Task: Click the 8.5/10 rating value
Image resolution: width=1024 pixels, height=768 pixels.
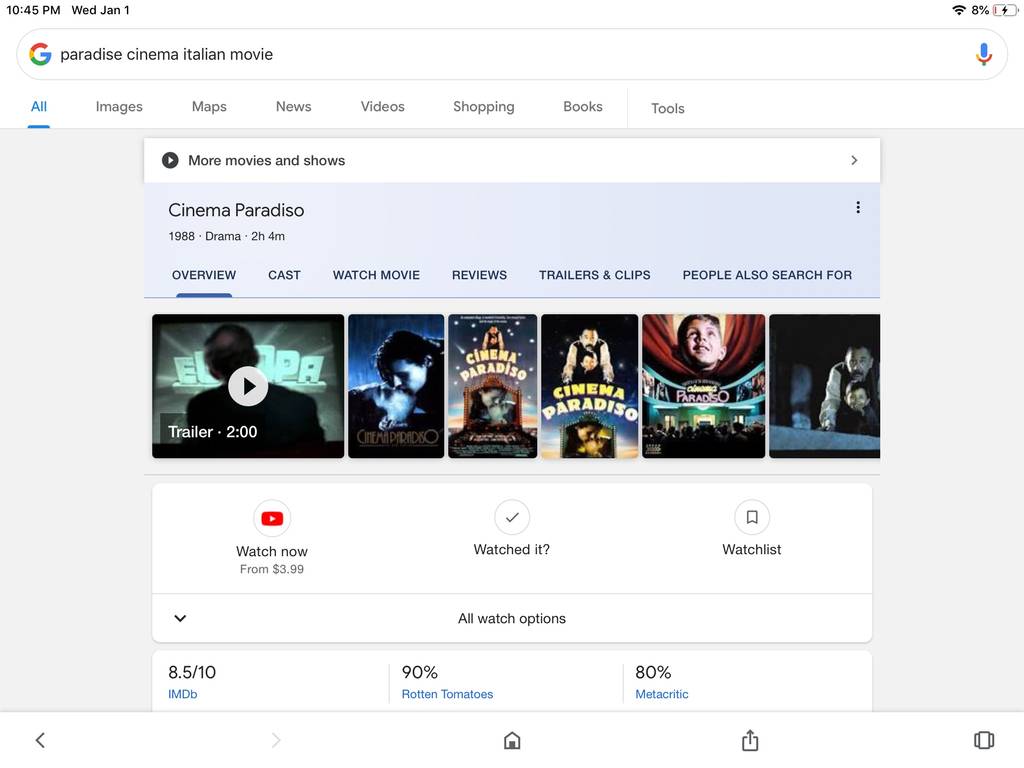Action: click(192, 672)
